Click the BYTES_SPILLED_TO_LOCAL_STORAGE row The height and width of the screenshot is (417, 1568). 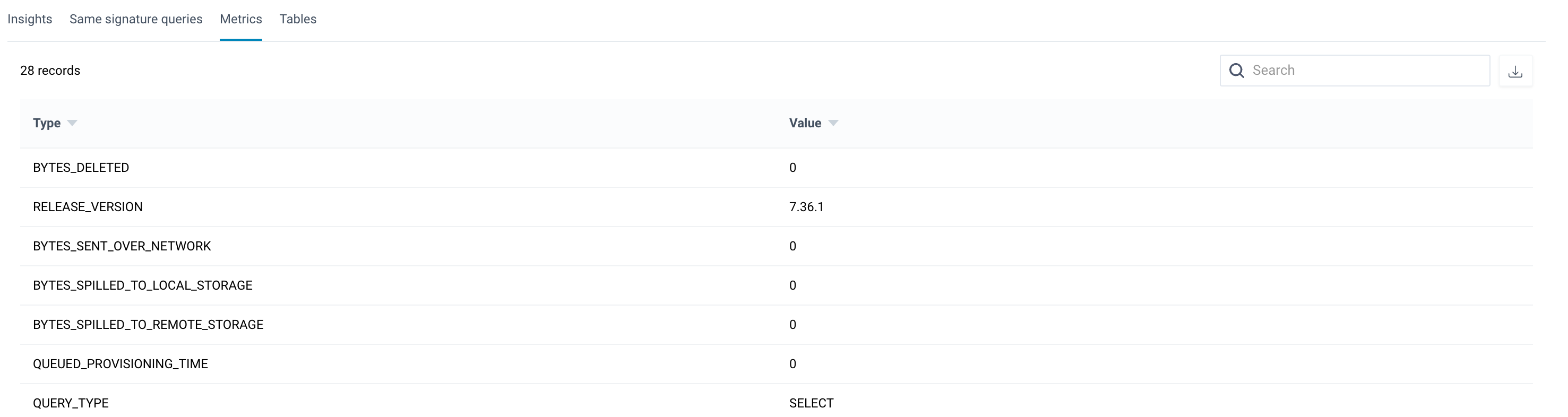pyautogui.click(x=142, y=285)
